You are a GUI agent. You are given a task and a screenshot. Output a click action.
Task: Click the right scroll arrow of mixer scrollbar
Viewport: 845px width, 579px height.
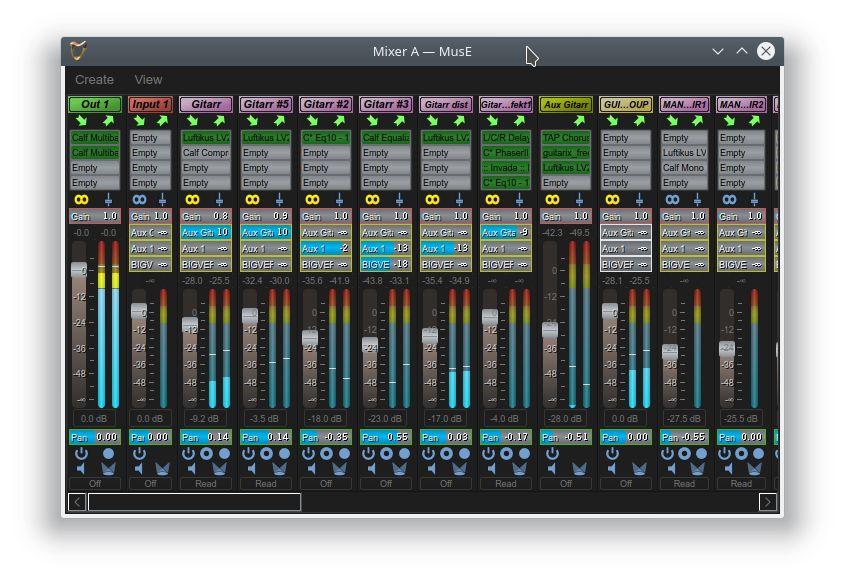[x=768, y=502]
